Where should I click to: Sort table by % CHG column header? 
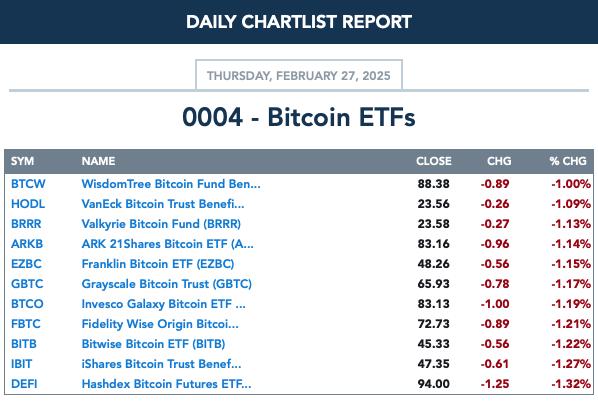[x=568, y=161]
